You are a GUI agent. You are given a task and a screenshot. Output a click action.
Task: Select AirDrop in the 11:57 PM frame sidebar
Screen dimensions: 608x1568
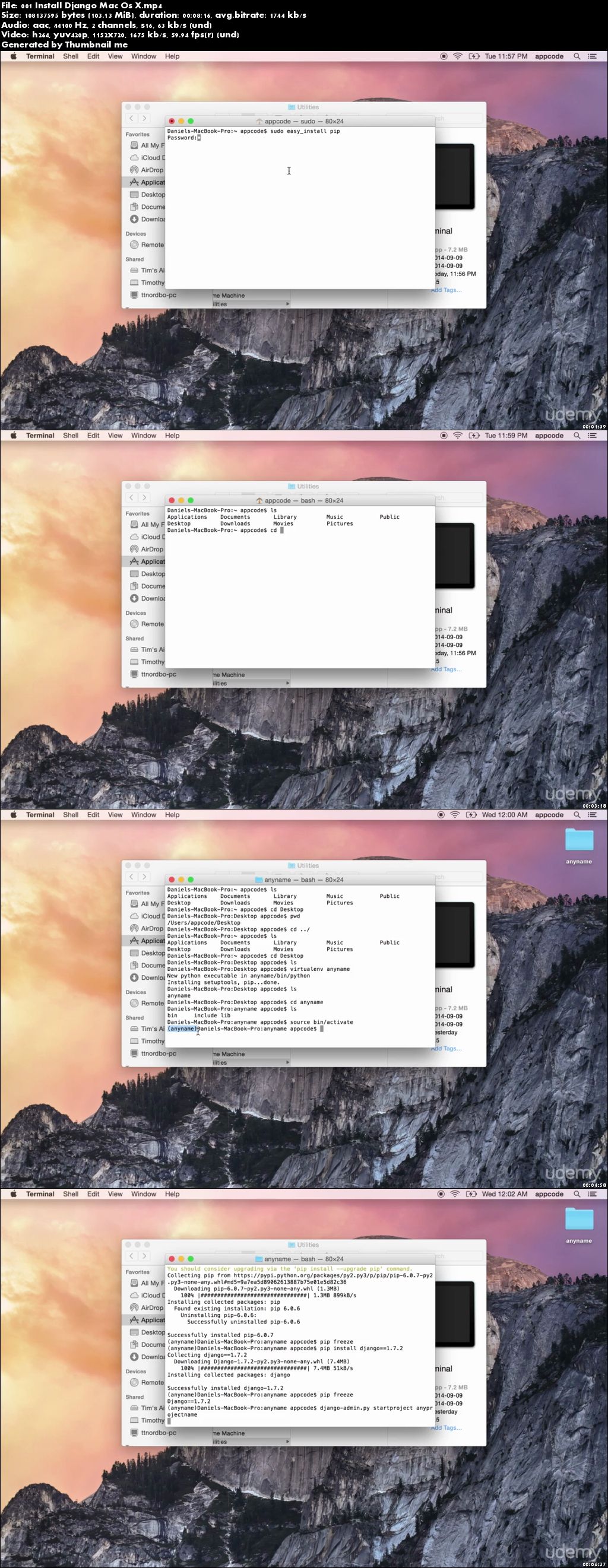147,170
